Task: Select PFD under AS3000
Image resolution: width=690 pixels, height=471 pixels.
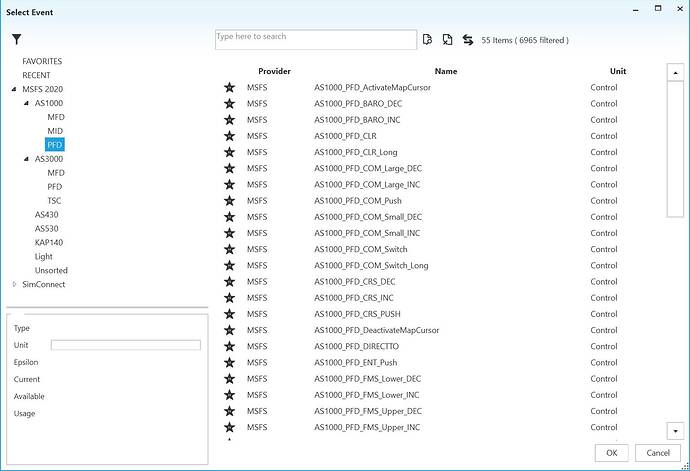Action: [x=55, y=187]
